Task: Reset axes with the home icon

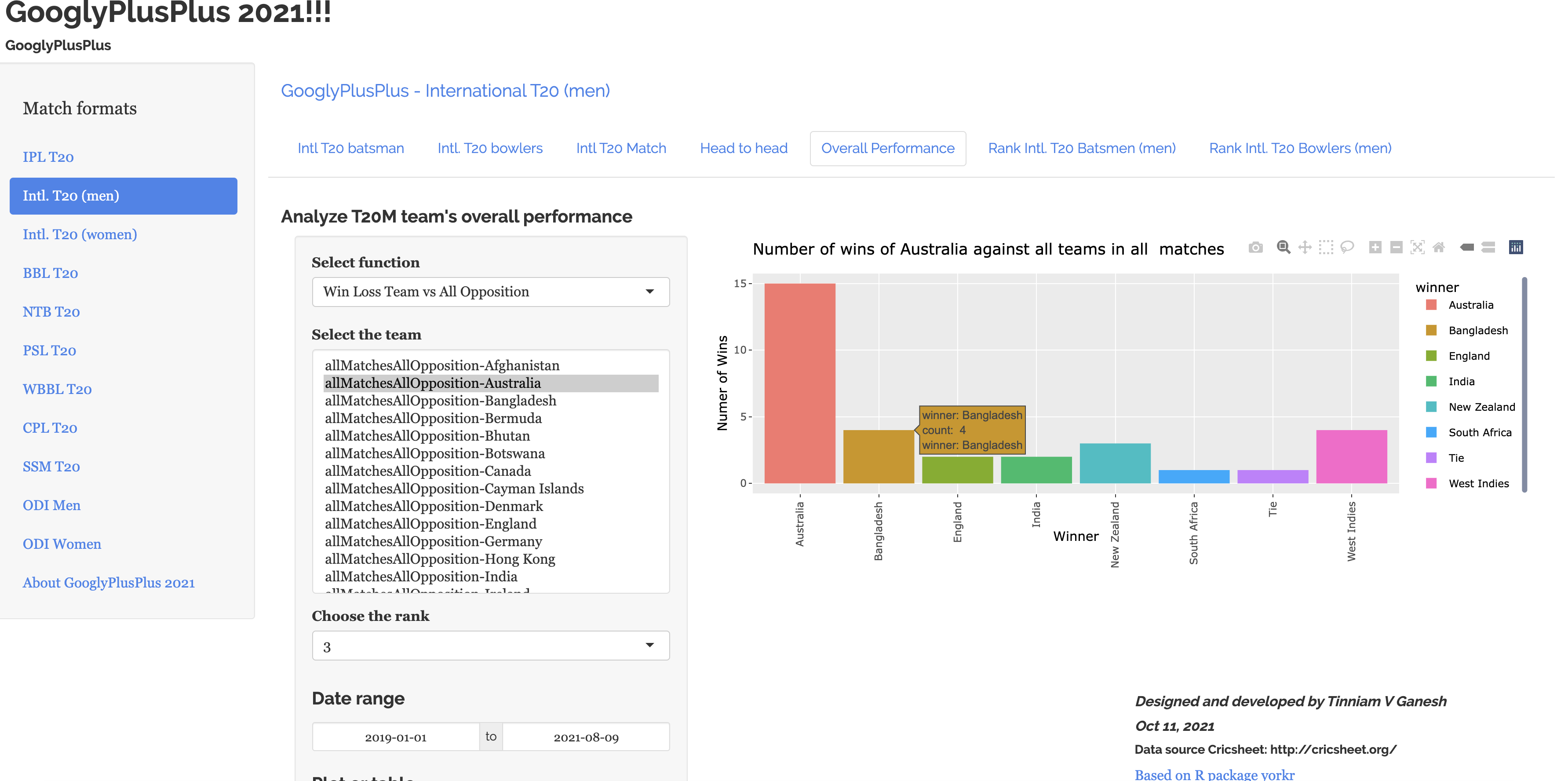Action: coord(1439,247)
